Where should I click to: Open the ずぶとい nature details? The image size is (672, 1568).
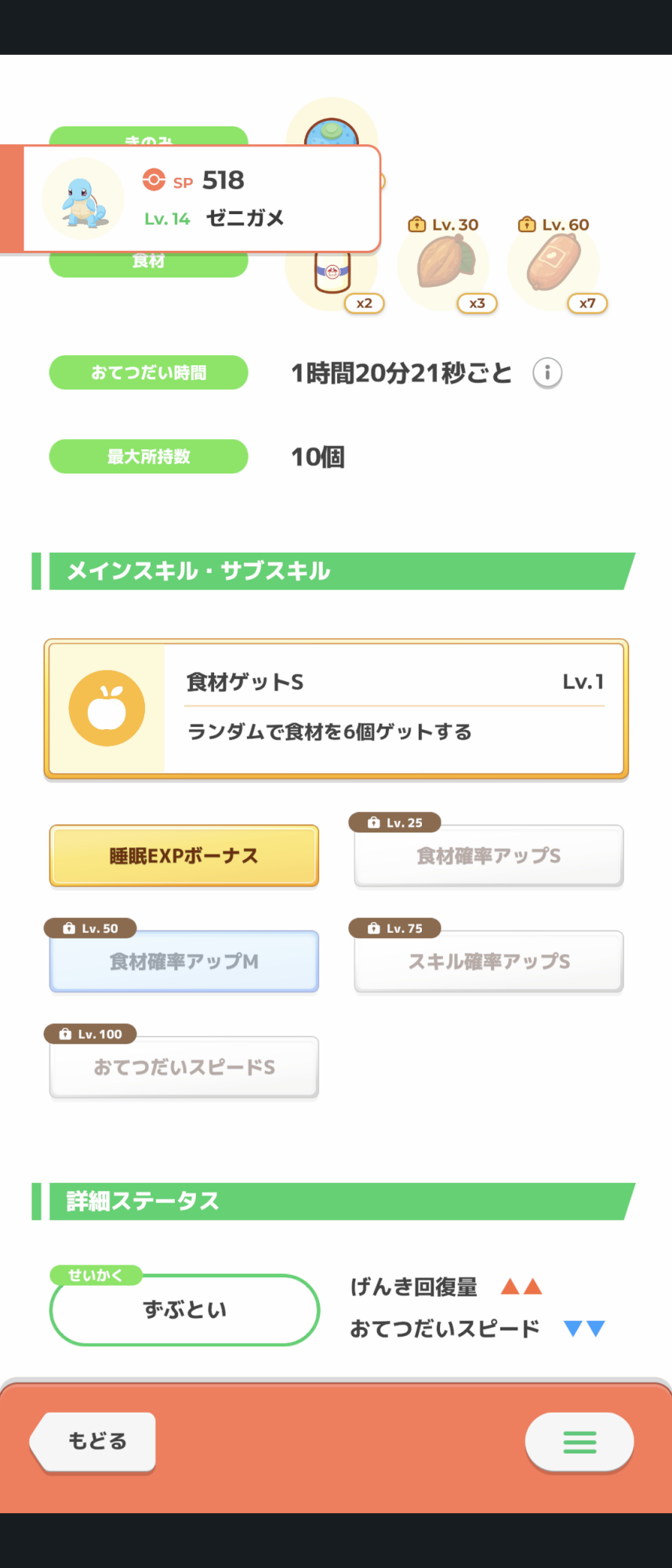pos(184,1310)
